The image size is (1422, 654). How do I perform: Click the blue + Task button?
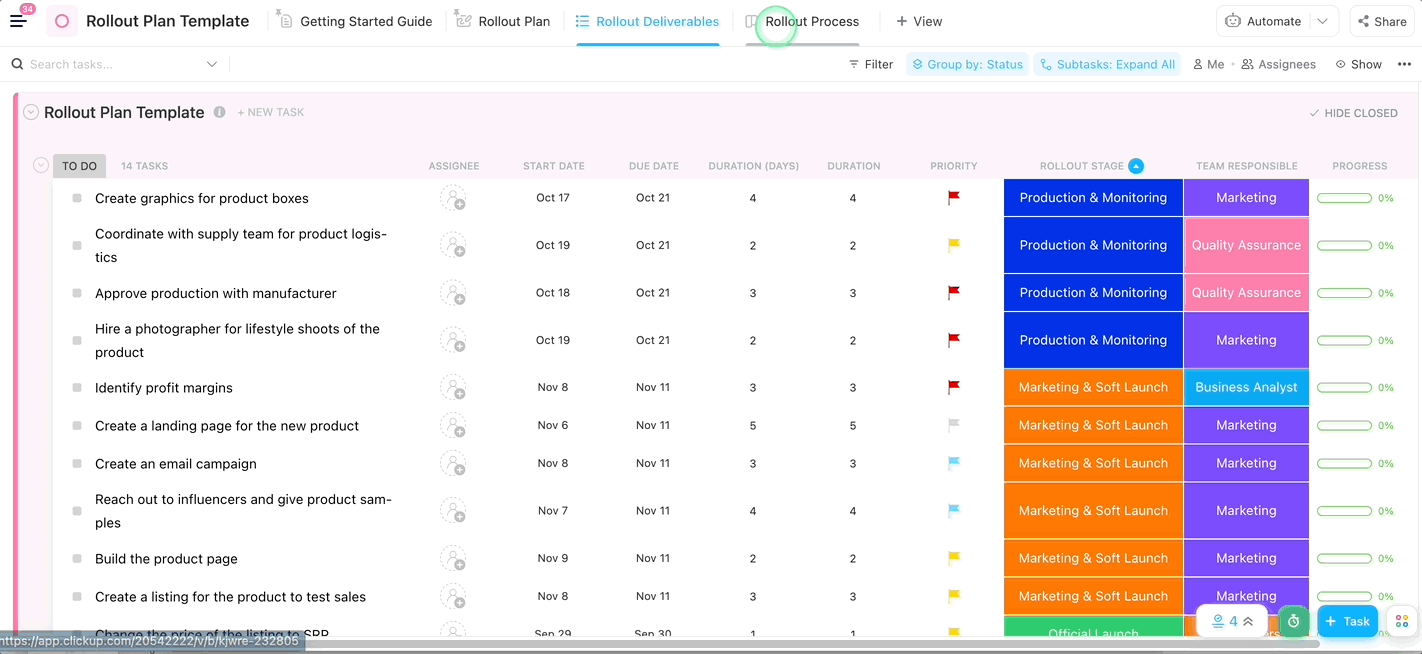point(1347,621)
